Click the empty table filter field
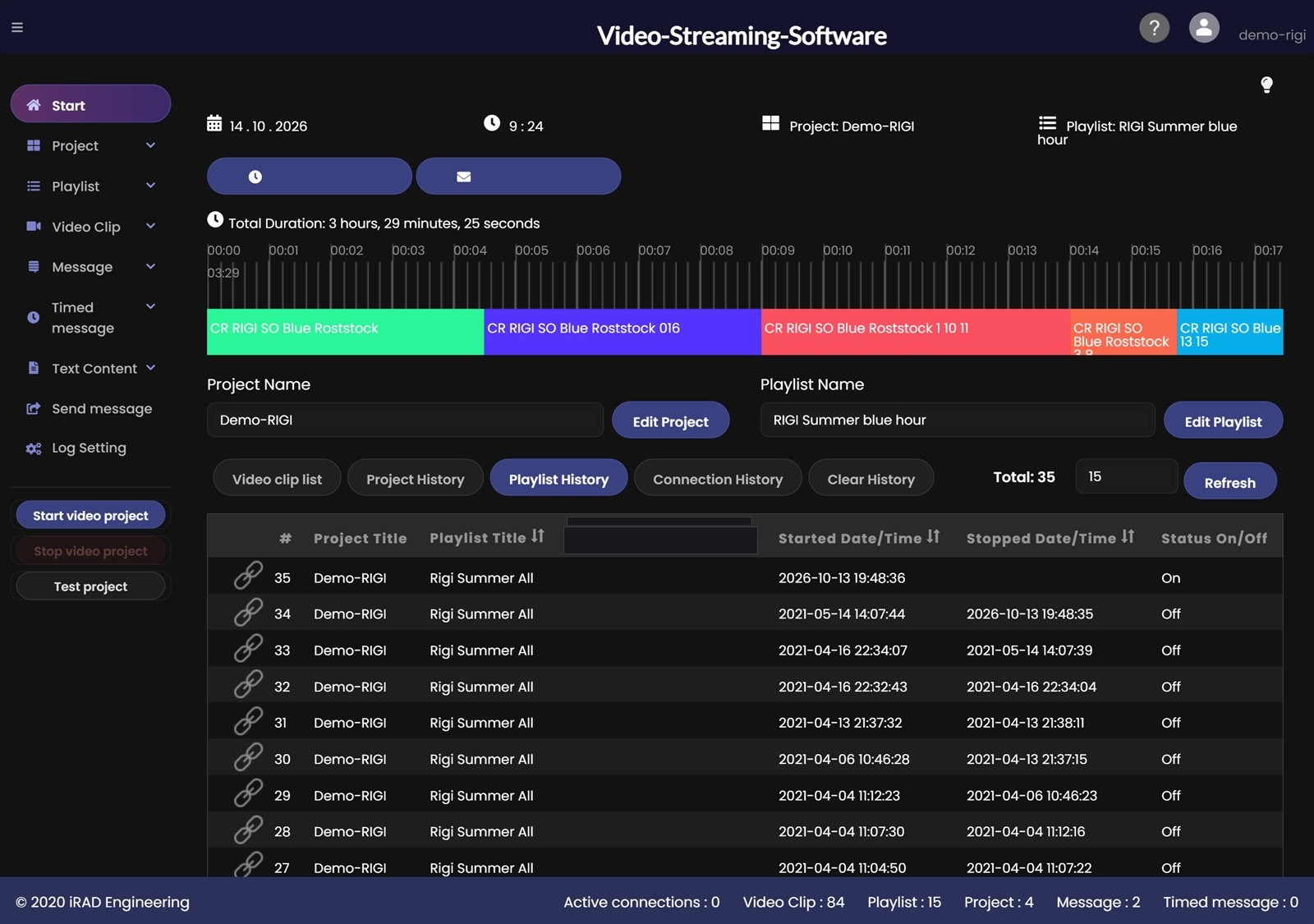 tap(660, 540)
